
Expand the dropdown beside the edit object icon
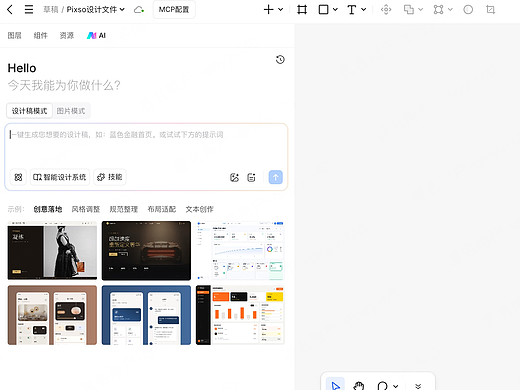450,9
